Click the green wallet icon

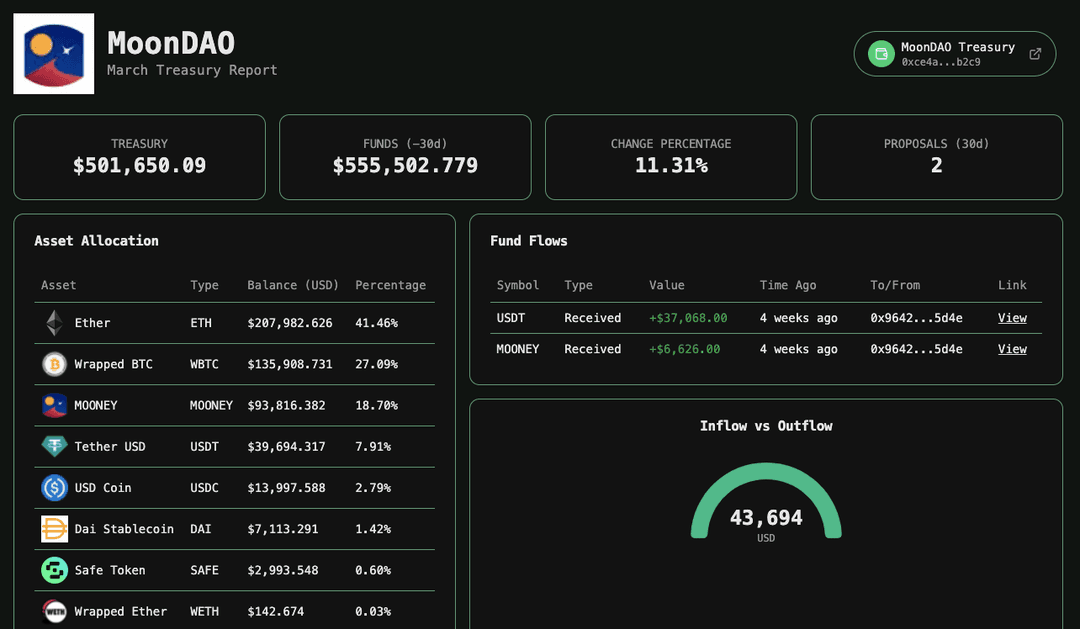[x=881, y=54]
